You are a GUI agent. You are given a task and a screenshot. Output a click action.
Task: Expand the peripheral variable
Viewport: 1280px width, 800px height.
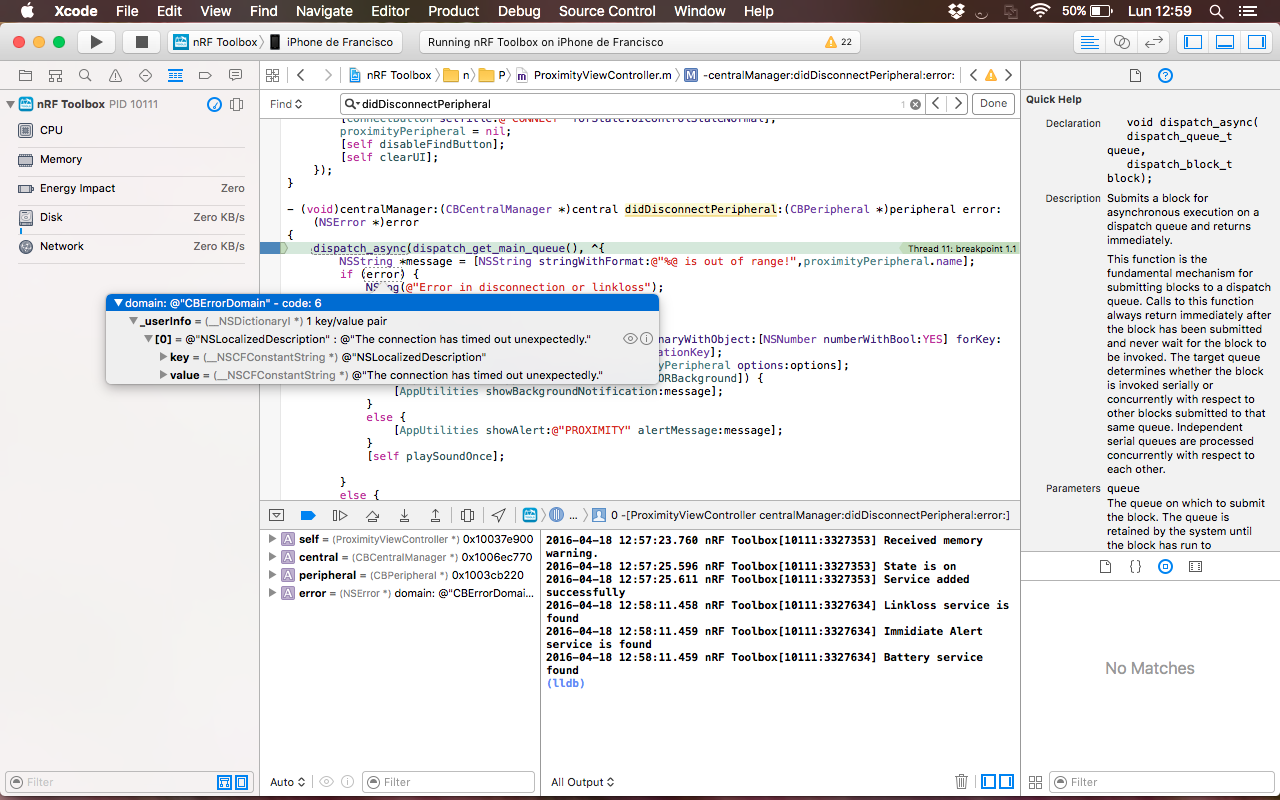[x=273, y=575]
